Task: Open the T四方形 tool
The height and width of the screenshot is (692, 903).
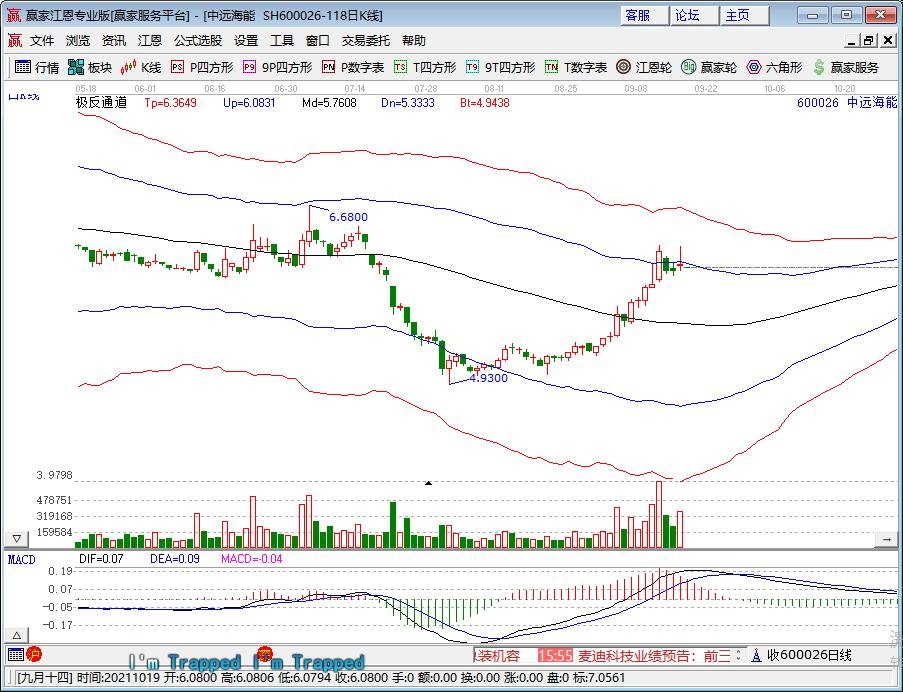Action: click(424, 67)
